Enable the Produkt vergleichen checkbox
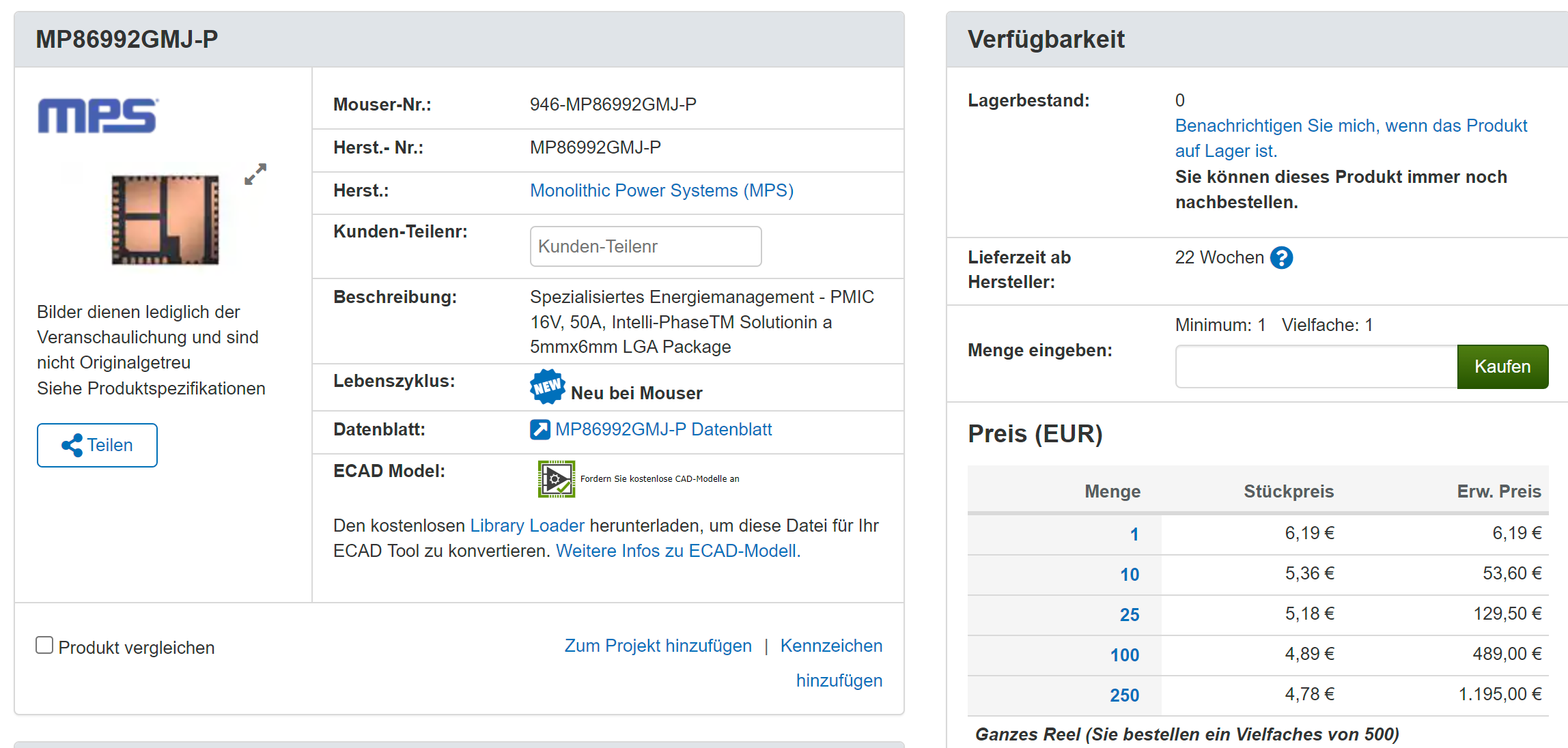Viewport: 1568px width, 748px height. coord(44,646)
